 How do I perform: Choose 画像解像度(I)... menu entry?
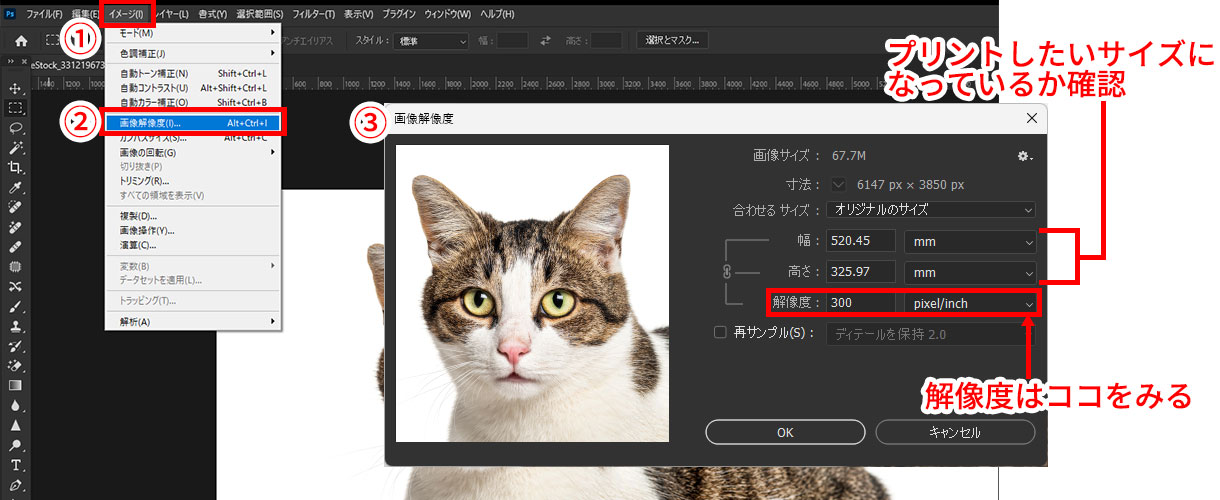pos(194,123)
